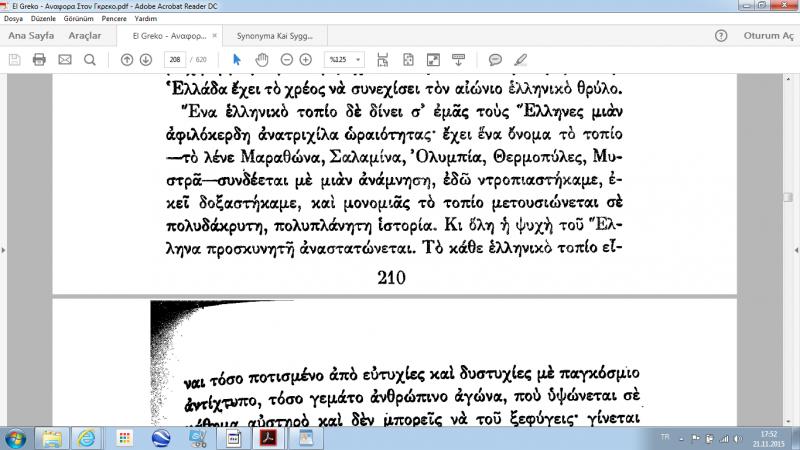Image resolution: width=800 pixels, height=450 pixels.
Task: Open the Pencere menu
Action: click(x=114, y=18)
